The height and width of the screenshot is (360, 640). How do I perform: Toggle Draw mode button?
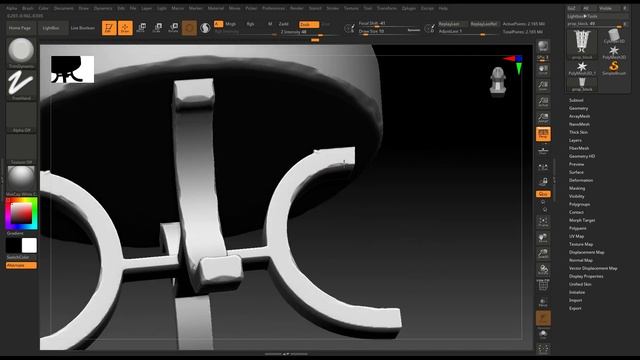125,28
